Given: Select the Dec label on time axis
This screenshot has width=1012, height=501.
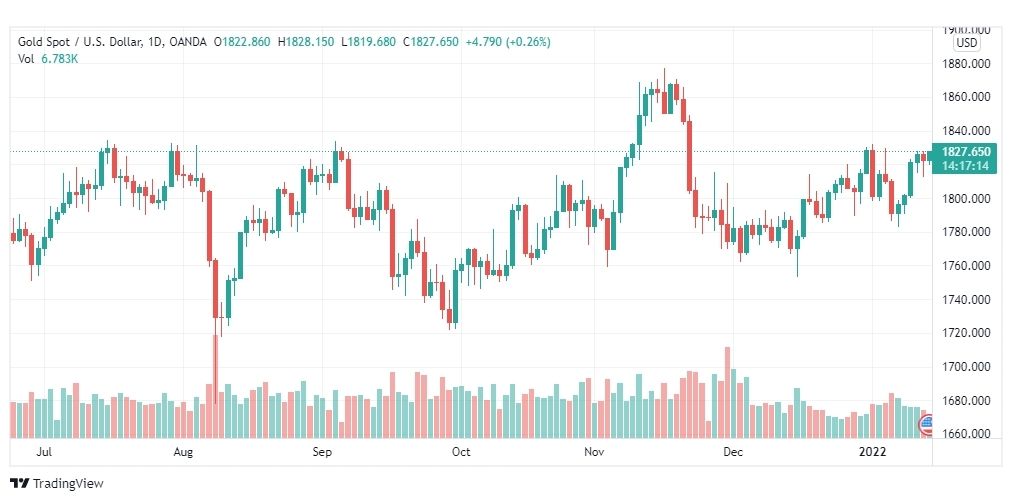Looking at the screenshot, I should point(733,452).
